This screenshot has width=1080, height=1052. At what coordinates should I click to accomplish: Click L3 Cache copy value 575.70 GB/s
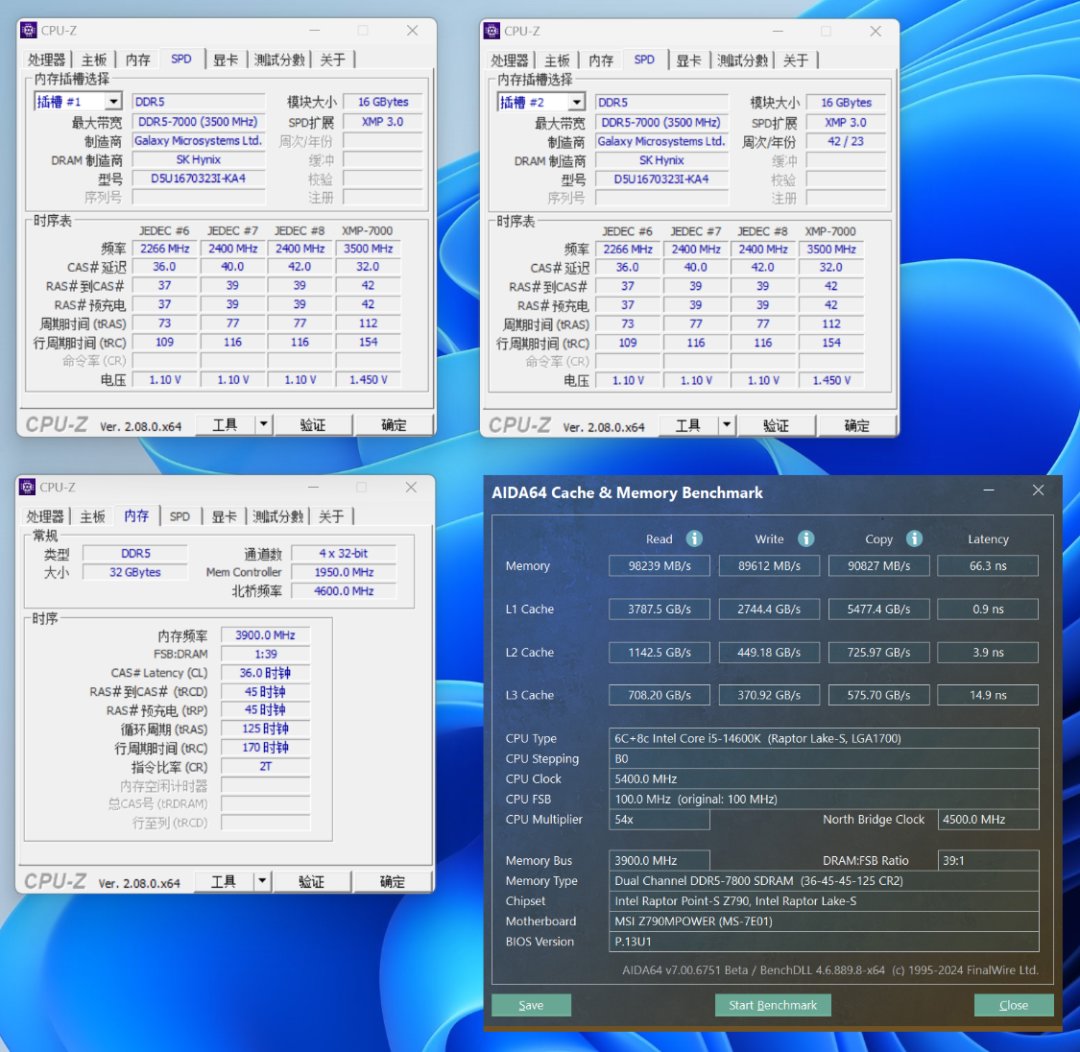(879, 695)
